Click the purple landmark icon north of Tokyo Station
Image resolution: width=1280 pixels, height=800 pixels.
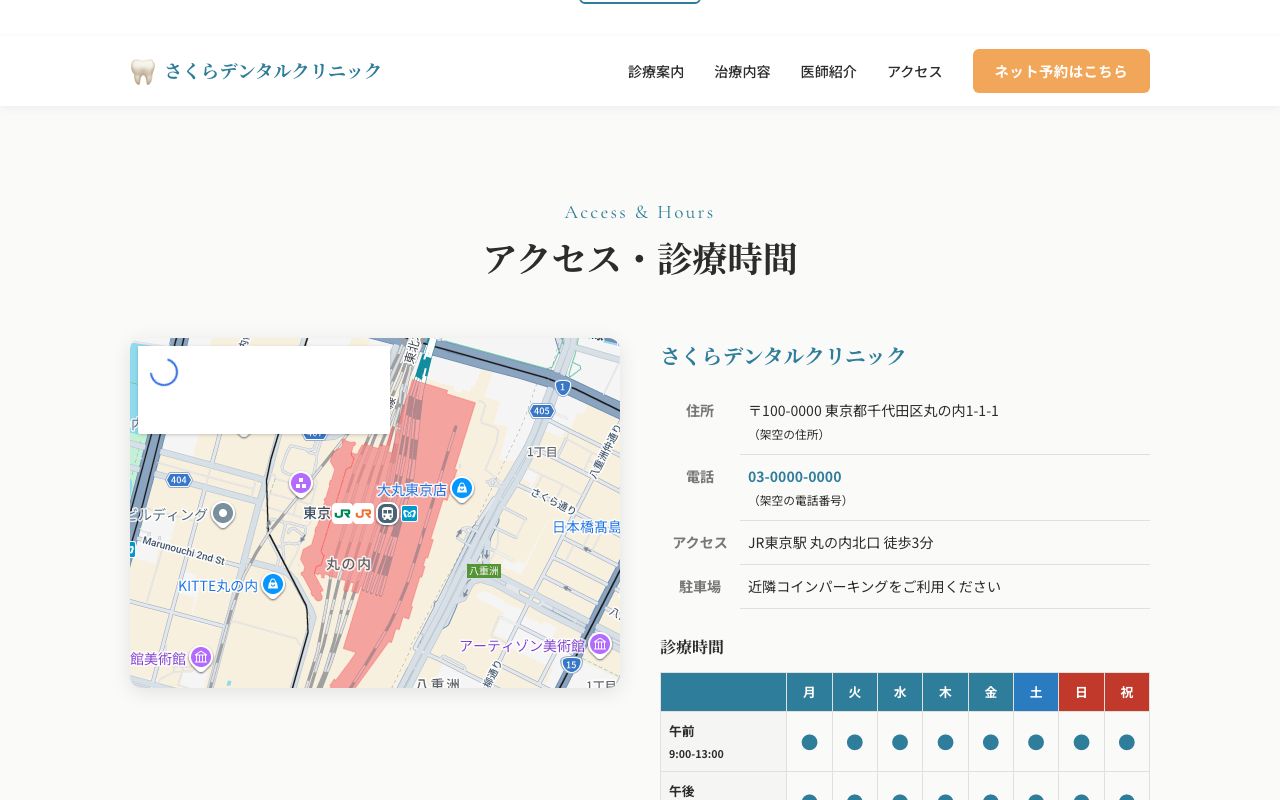point(301,484)
